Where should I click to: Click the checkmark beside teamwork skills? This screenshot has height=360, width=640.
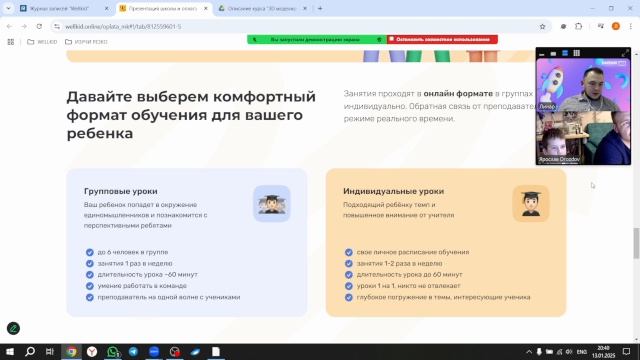click(x=90, y=286)
